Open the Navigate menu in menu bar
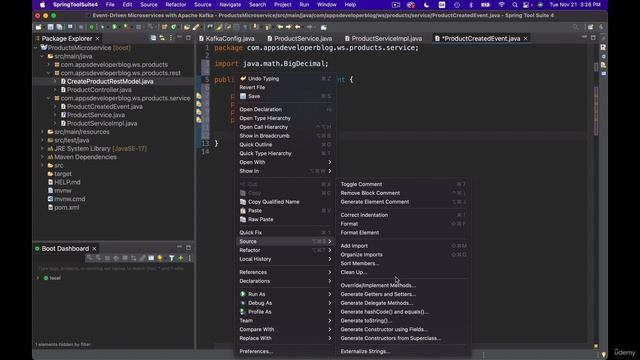640x360 pixels. tap(230, 5)
